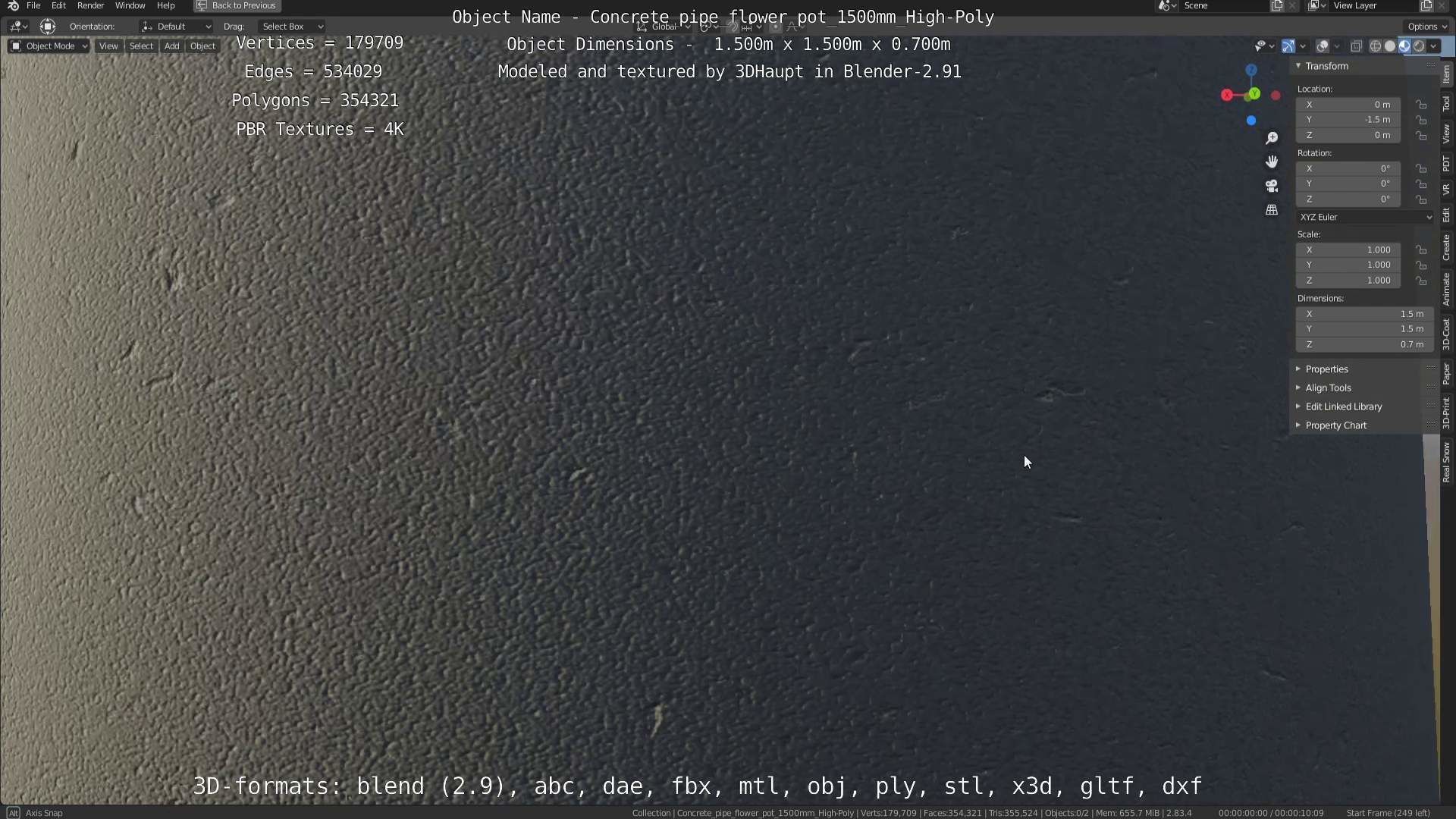Click the red X axis gizmo
The height and width of the screenshot is (819, 1456).
1227,95
